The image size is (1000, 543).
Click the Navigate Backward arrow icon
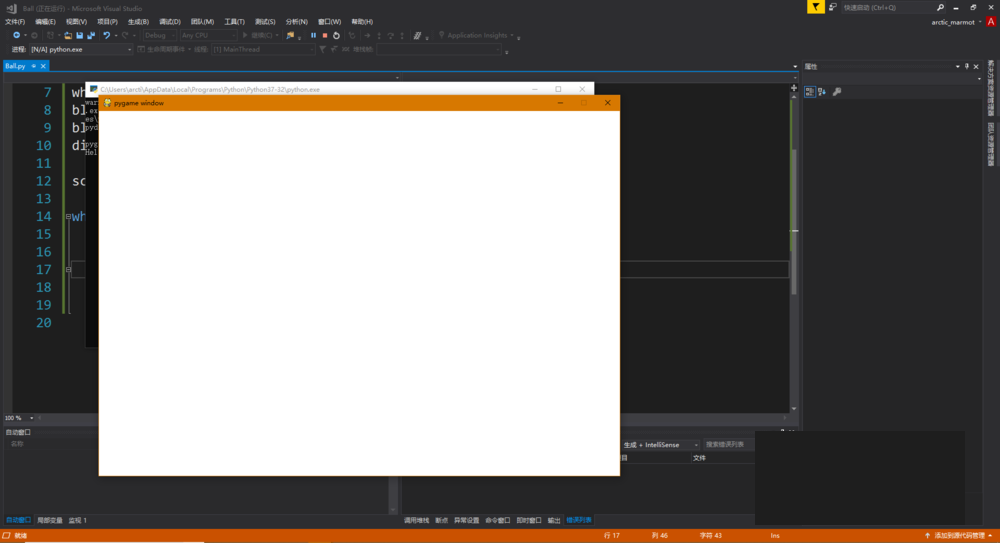tap(16, 36)
